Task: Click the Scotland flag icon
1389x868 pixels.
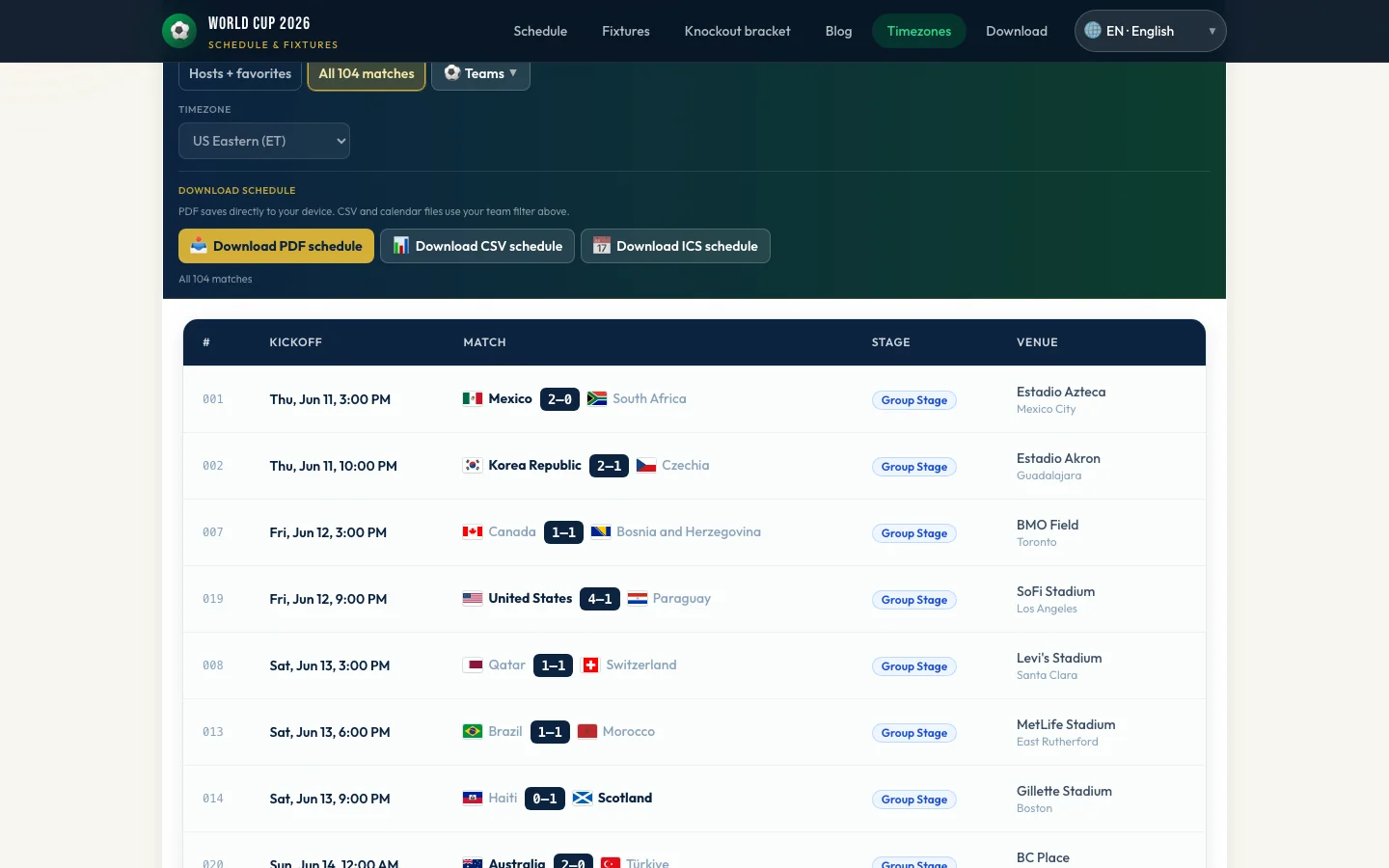Action: [x=583, y=798]
